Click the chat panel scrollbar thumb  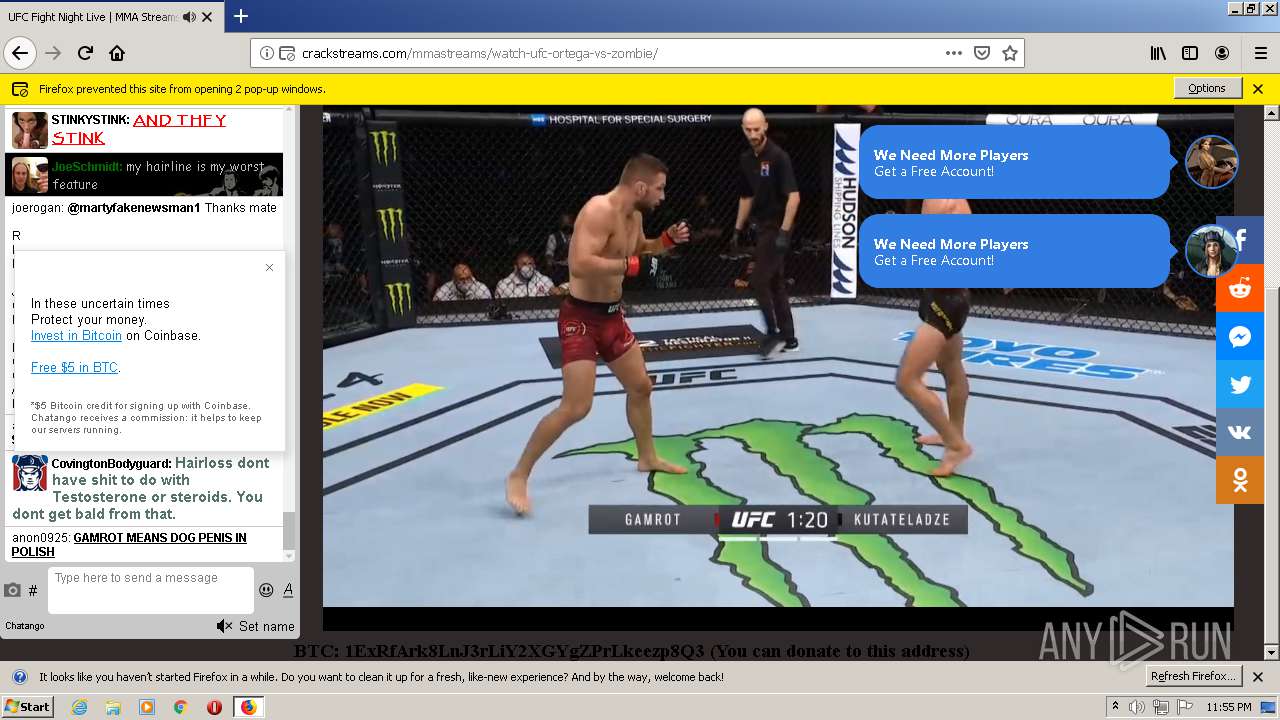[x=289, y=530]
